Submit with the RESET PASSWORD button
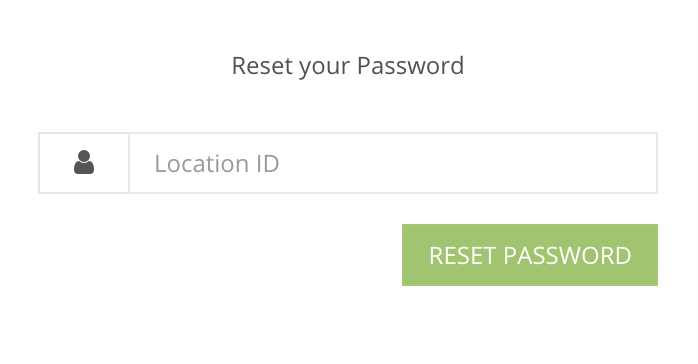 pyautogui.click(x=530, y=255)
